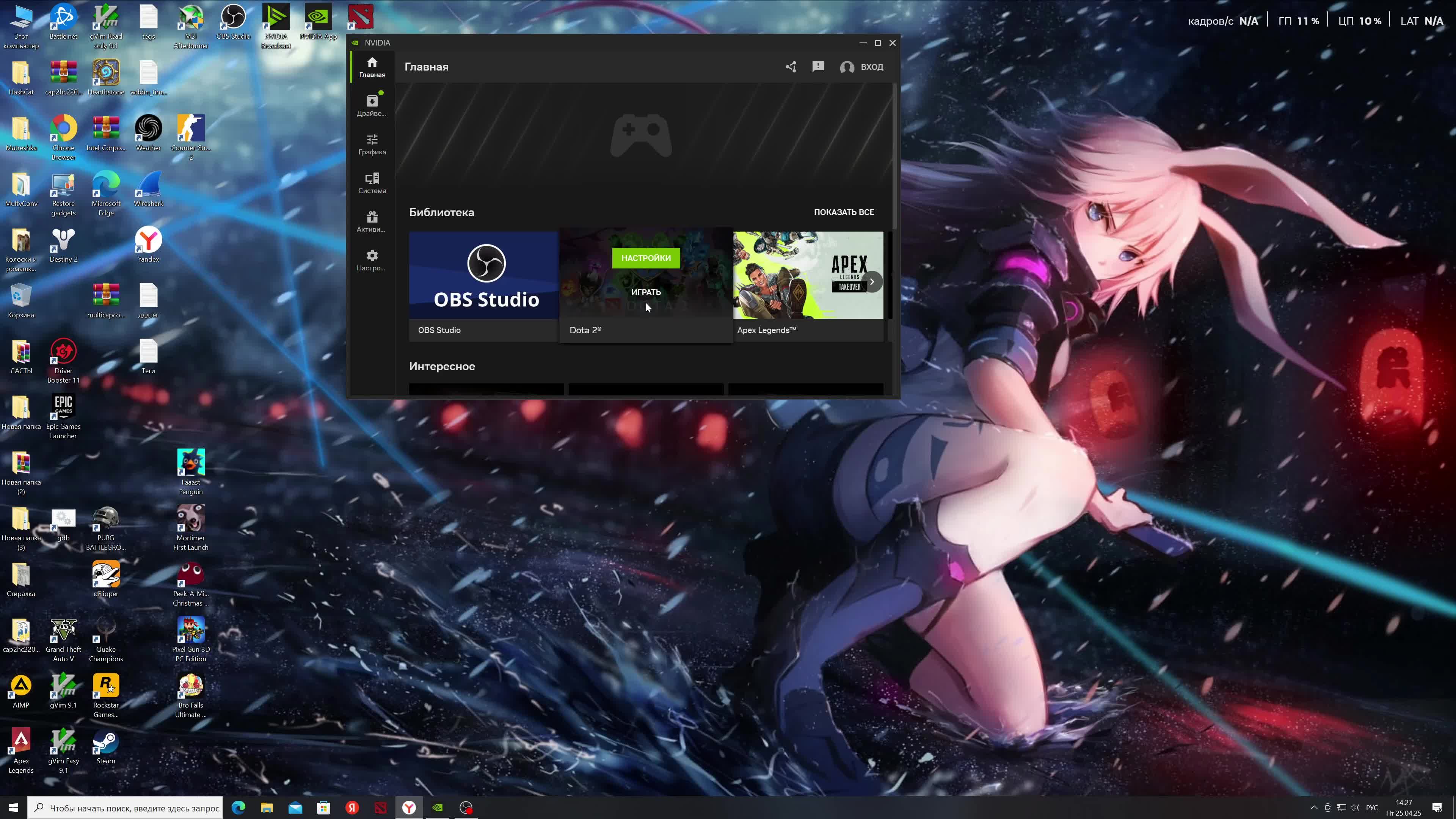Open the Drivers tab in NVIDIA sidebar
1456x819 pixels.
tap(372, 105)
